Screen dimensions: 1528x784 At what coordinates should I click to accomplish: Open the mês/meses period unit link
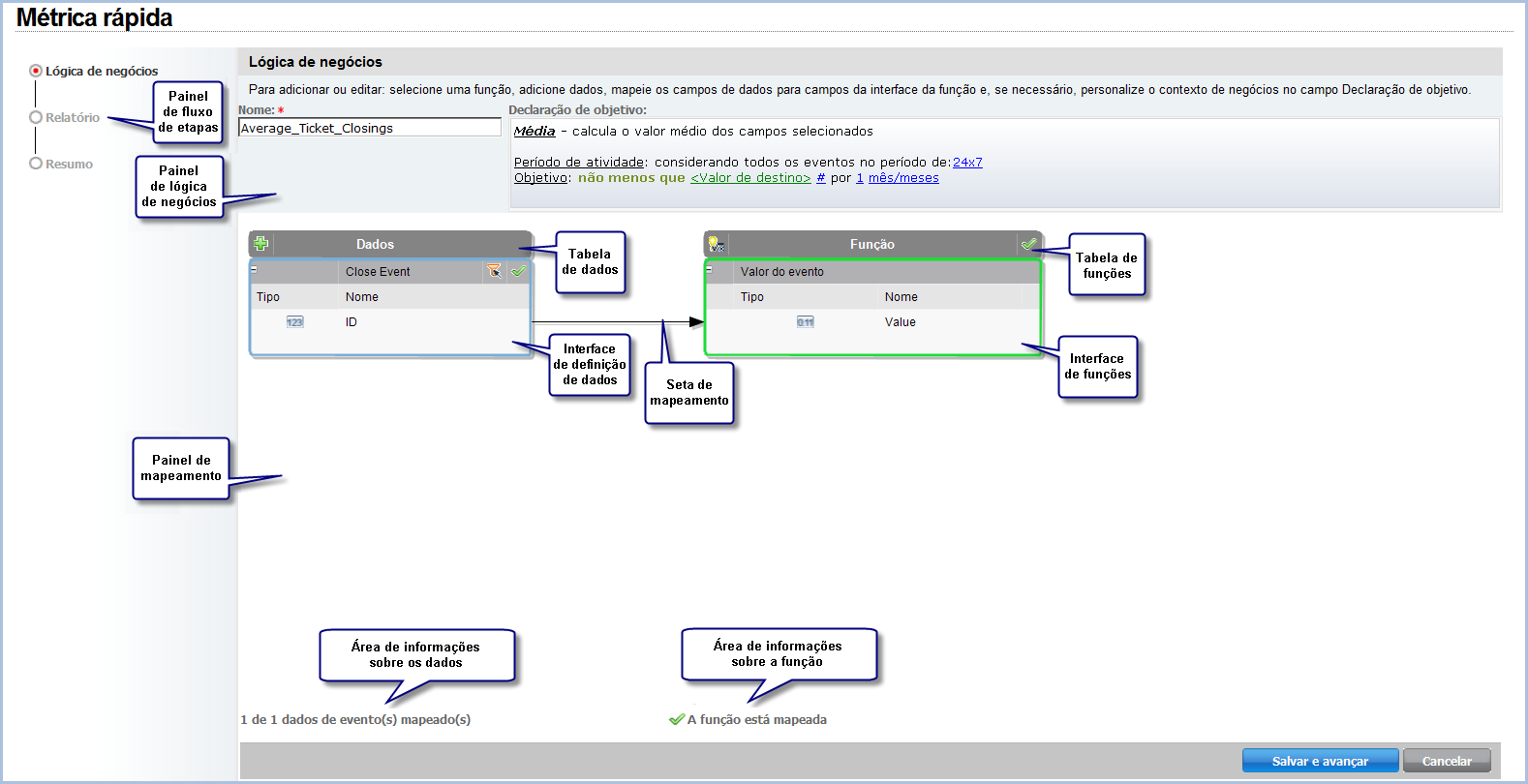coord(902,178)
